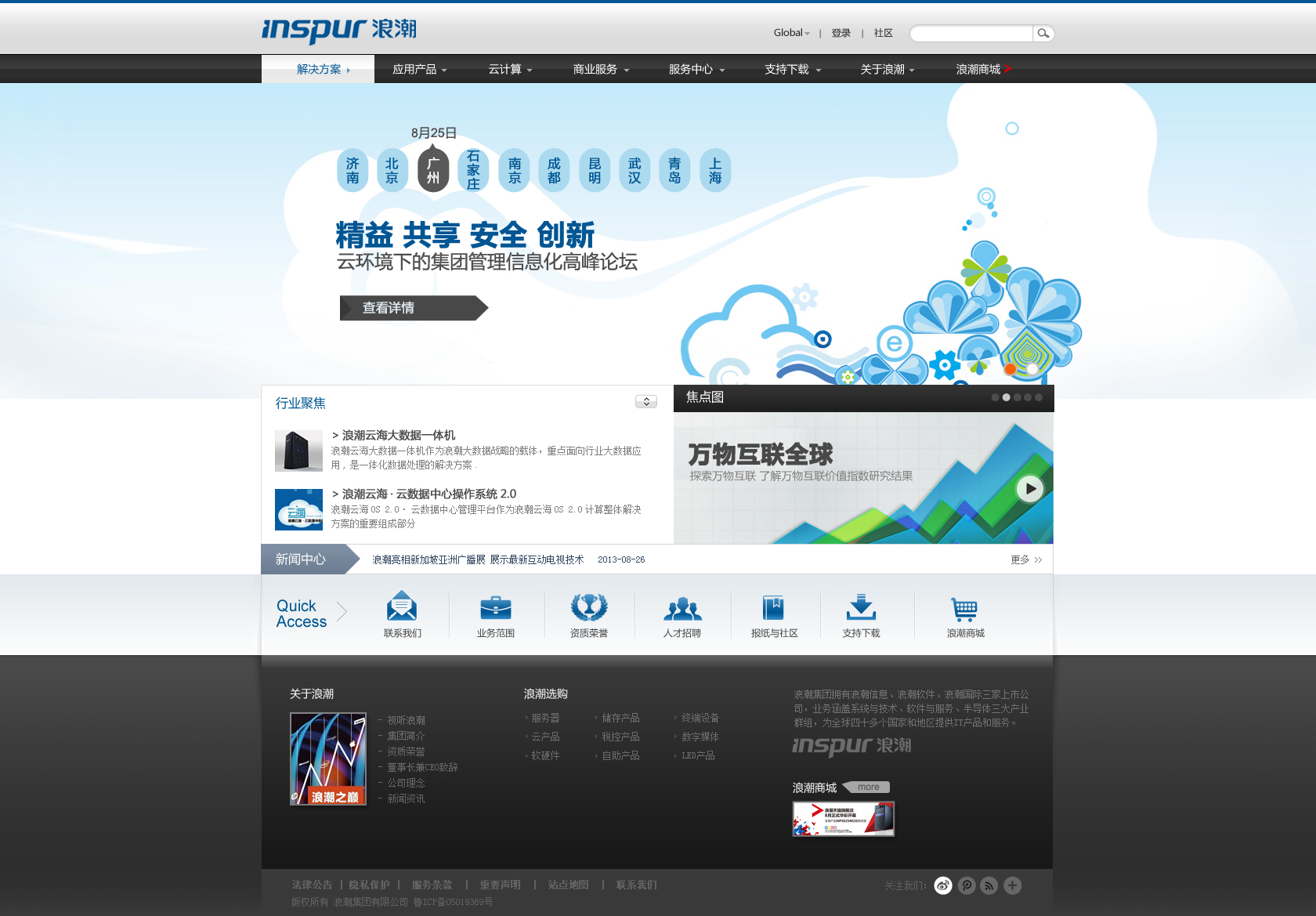Image resolution: width=1316 pixels, height=916 pixels.
Task: Select the 昆明 city bubble
Action: tap(595, 170)
